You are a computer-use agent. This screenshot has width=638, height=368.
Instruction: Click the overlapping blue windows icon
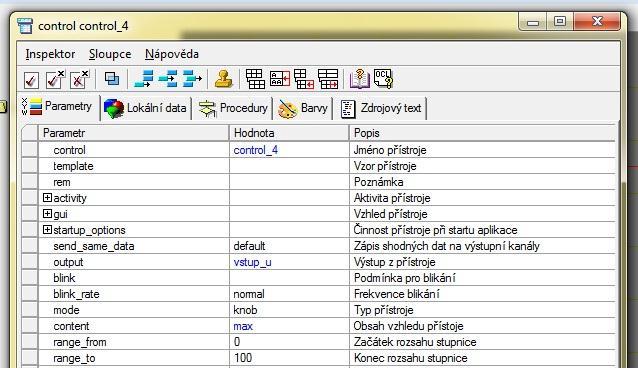(112, 79)
